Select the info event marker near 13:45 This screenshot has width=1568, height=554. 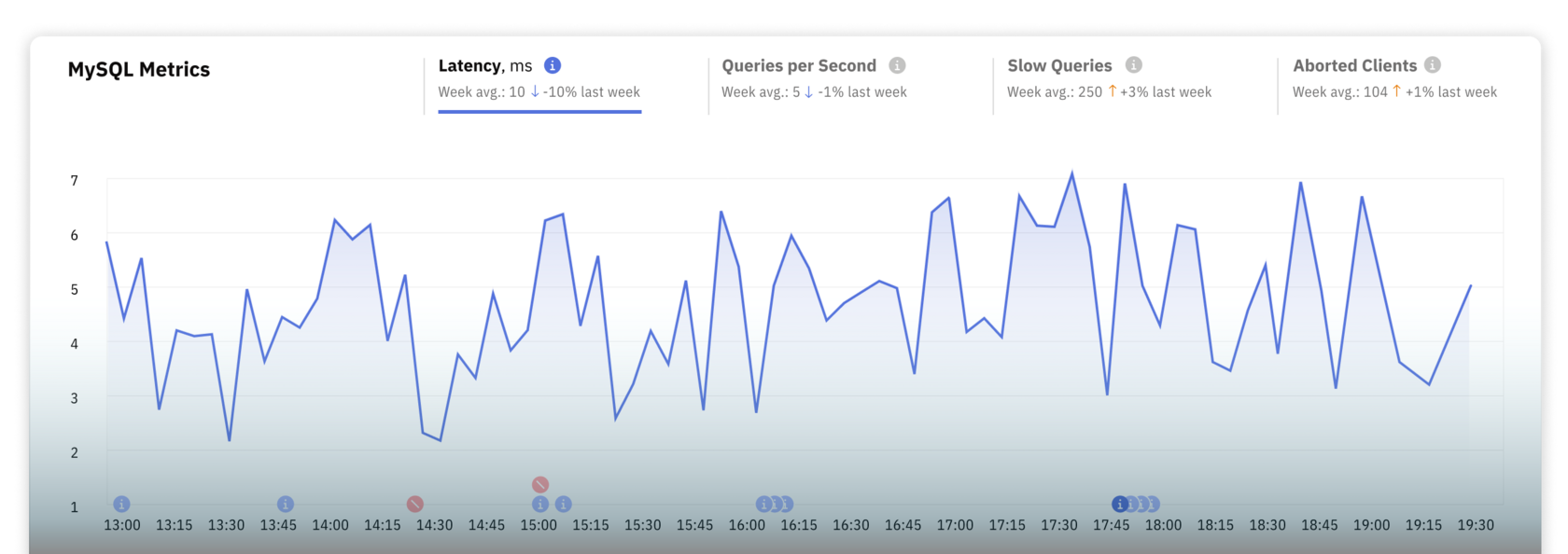(286, 504)
